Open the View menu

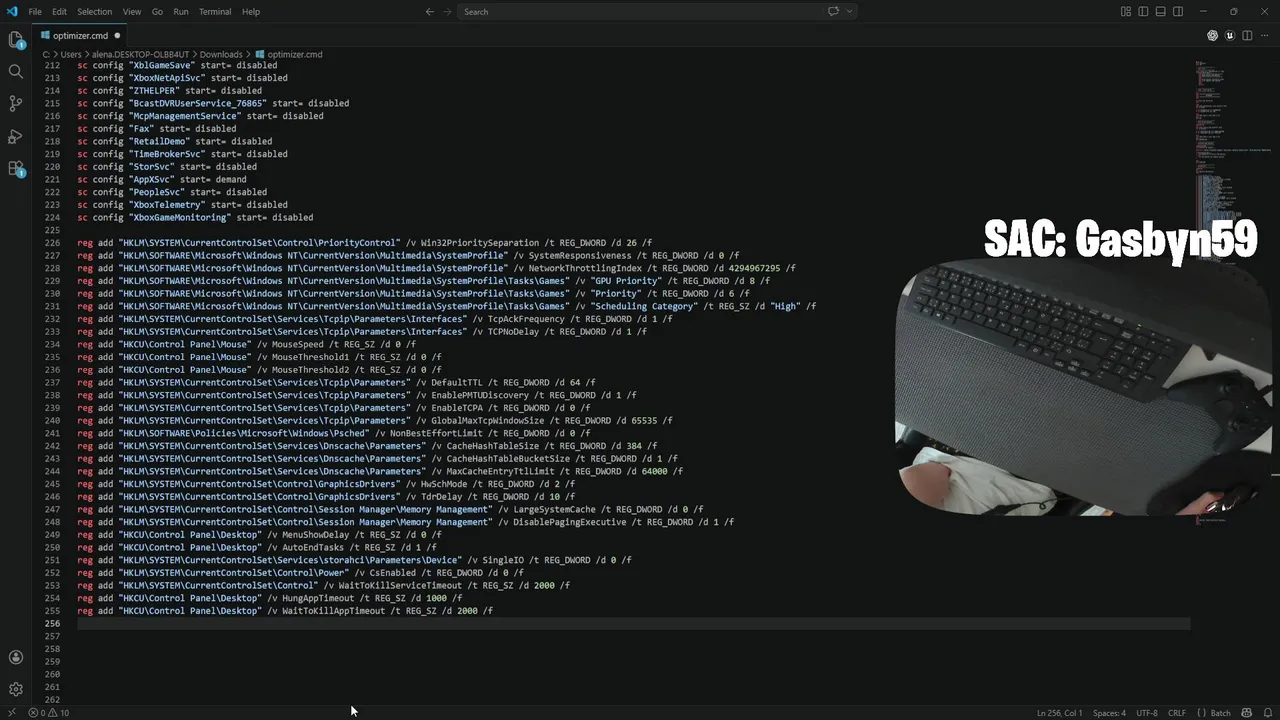[x=131, y=11]
